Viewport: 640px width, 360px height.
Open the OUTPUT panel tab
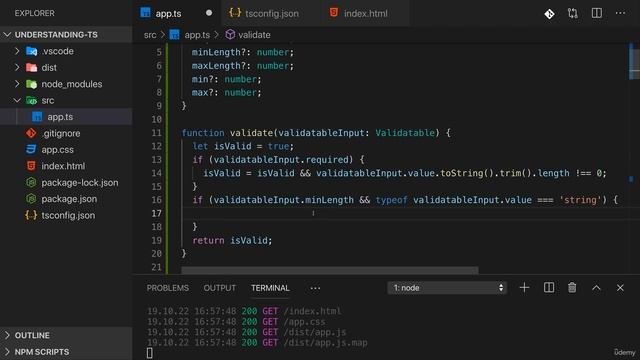pos(220,288)
